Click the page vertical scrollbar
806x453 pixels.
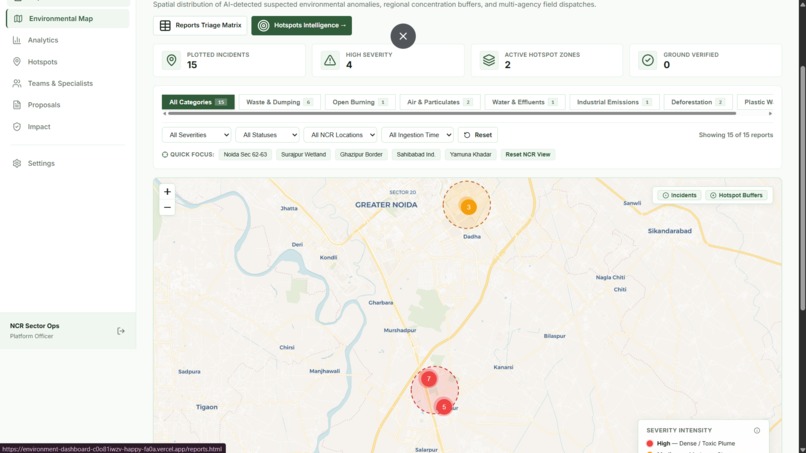[x=802, y=188]
